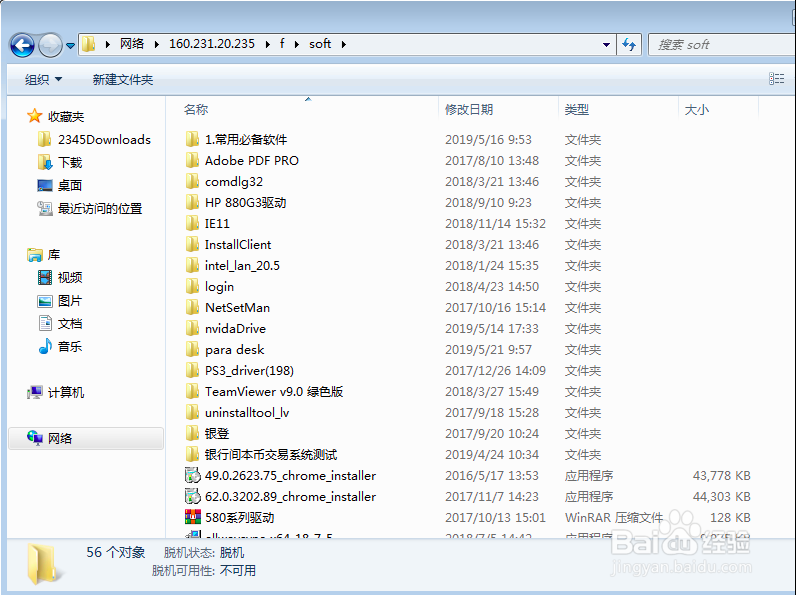The width and height of the screenshot is (796, 595).
Task: Click the 56 个对象 status text
Action: 116,552
